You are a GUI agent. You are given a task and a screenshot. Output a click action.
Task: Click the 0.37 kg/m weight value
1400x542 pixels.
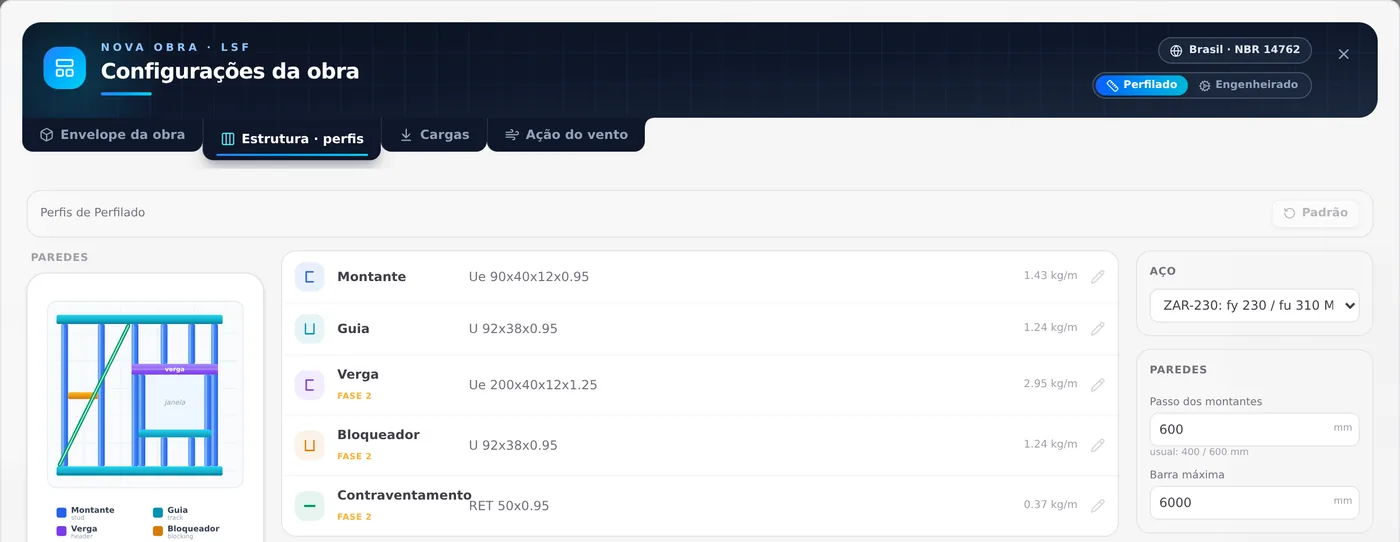(x=1050, y=504)
